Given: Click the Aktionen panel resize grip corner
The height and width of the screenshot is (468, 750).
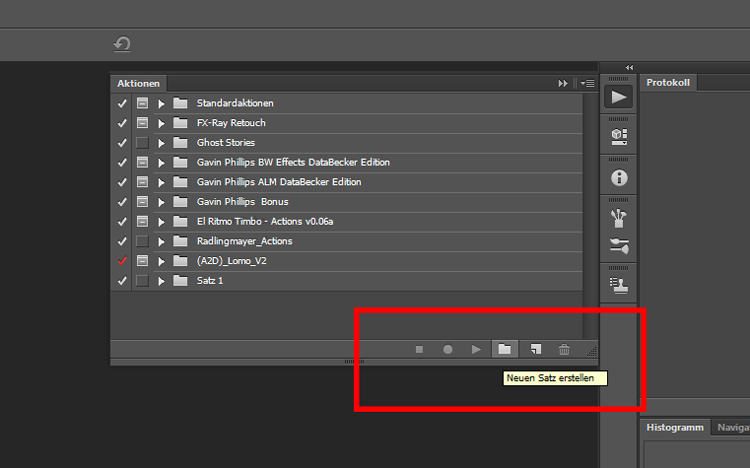Looking at the screenshot, I should click(x=592, y=351).
